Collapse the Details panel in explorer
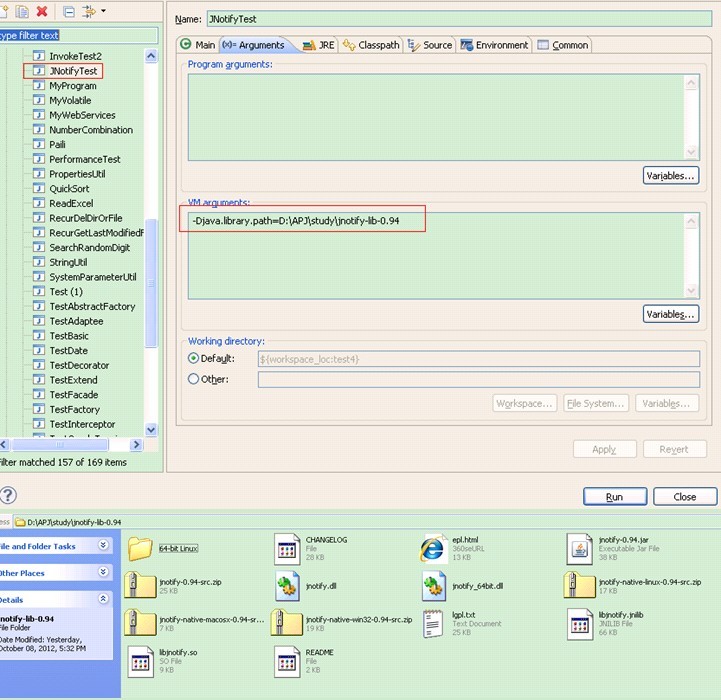The image size is (721, 700). 103,598
